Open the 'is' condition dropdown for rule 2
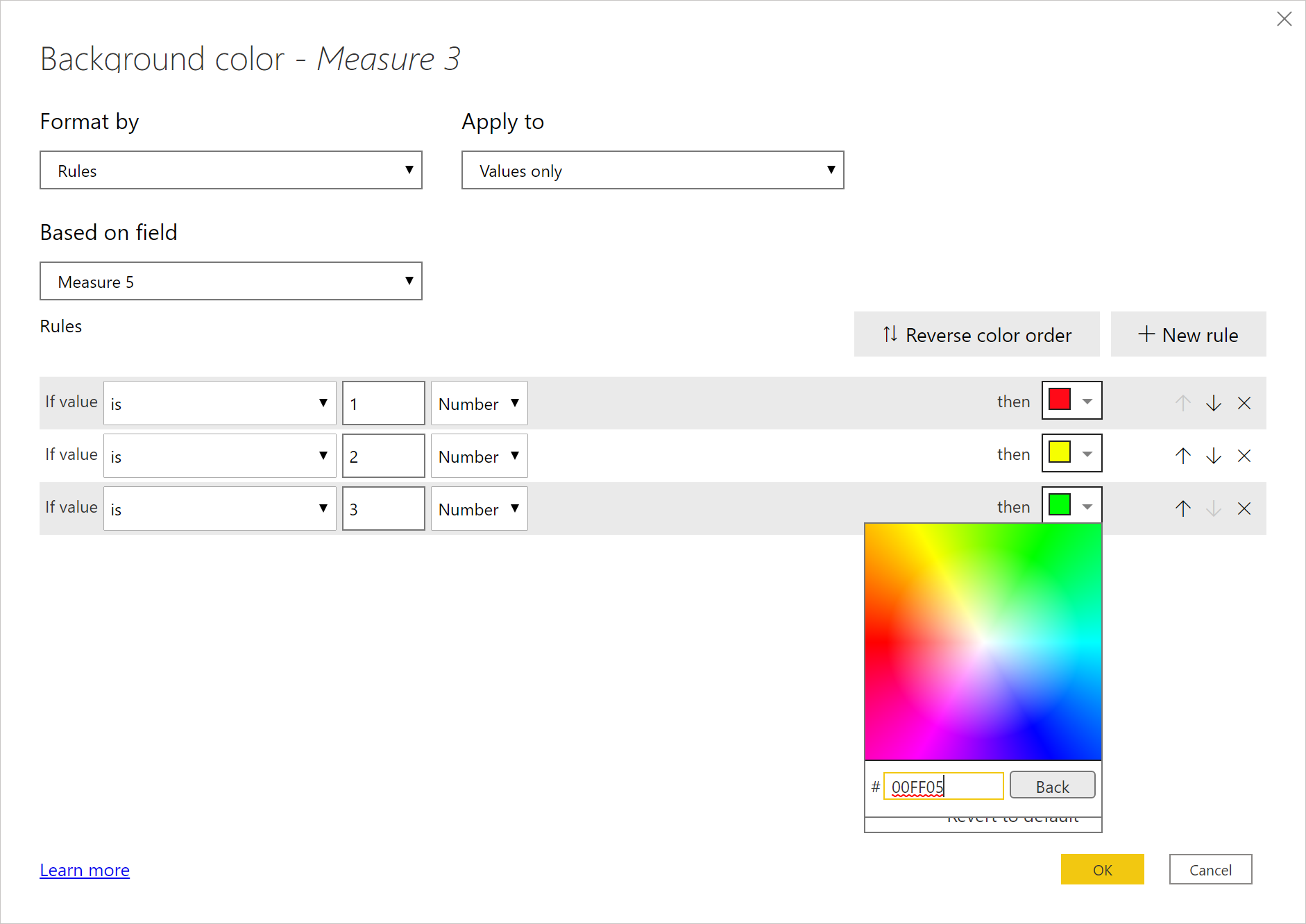 click(x=220, y=456)
